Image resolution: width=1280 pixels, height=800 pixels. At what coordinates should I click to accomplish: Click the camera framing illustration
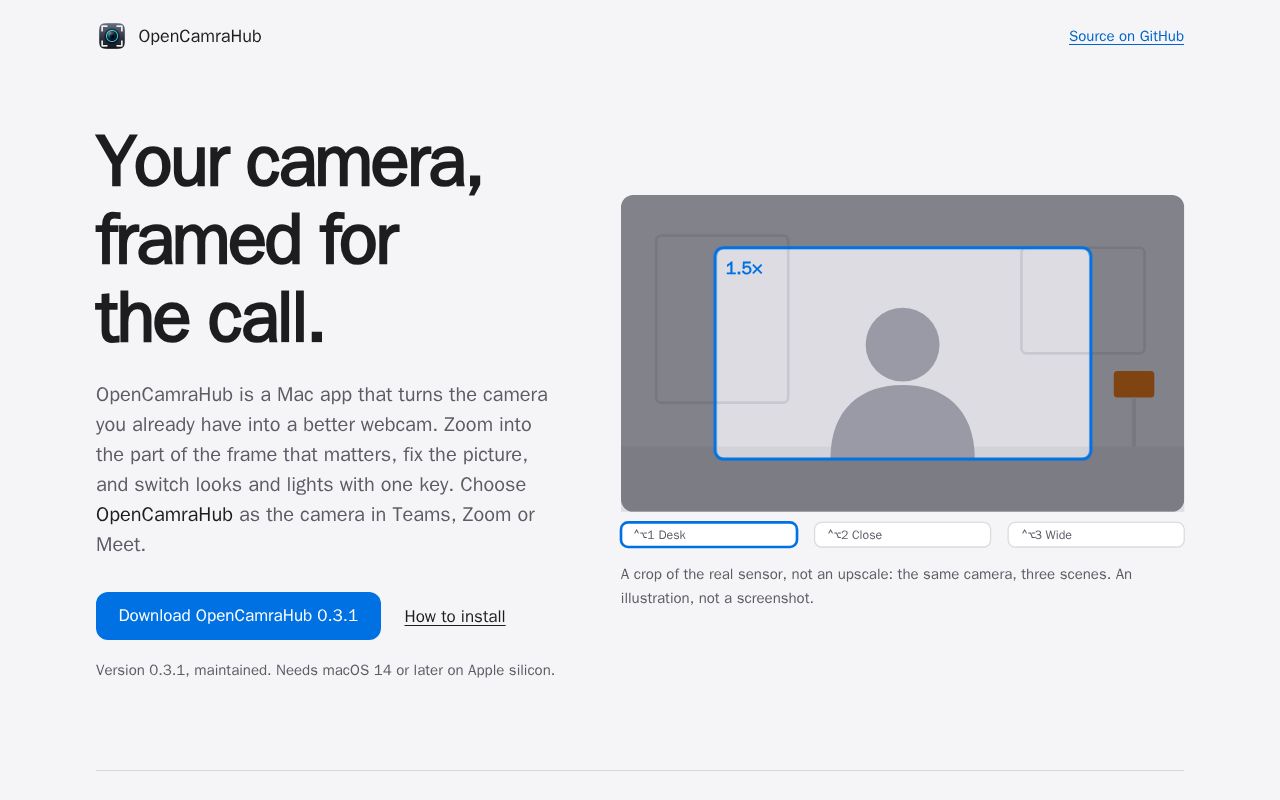tap(902, 353)
